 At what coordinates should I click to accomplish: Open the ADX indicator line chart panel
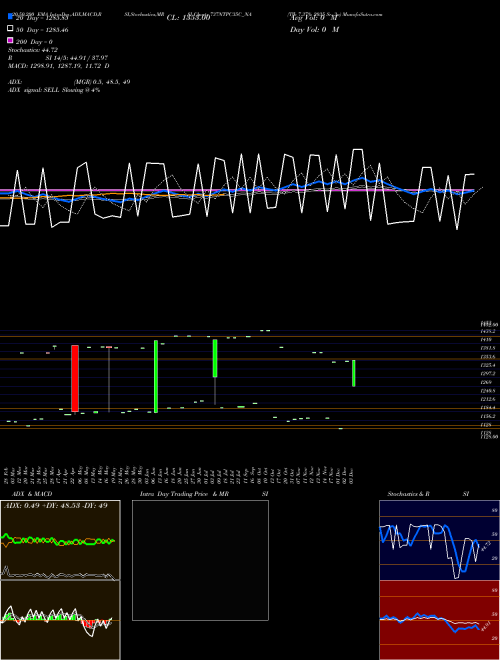point(60,540)
